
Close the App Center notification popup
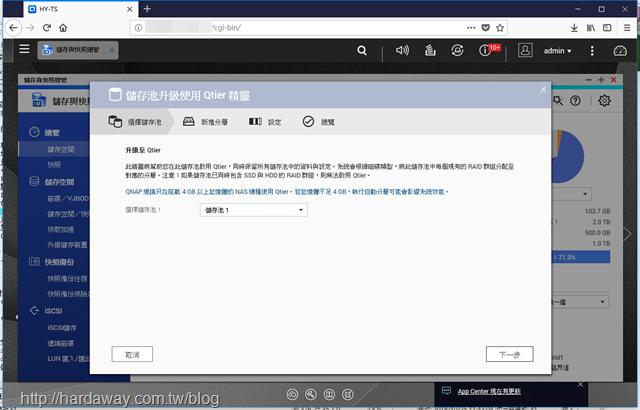(x=580, y=384)
